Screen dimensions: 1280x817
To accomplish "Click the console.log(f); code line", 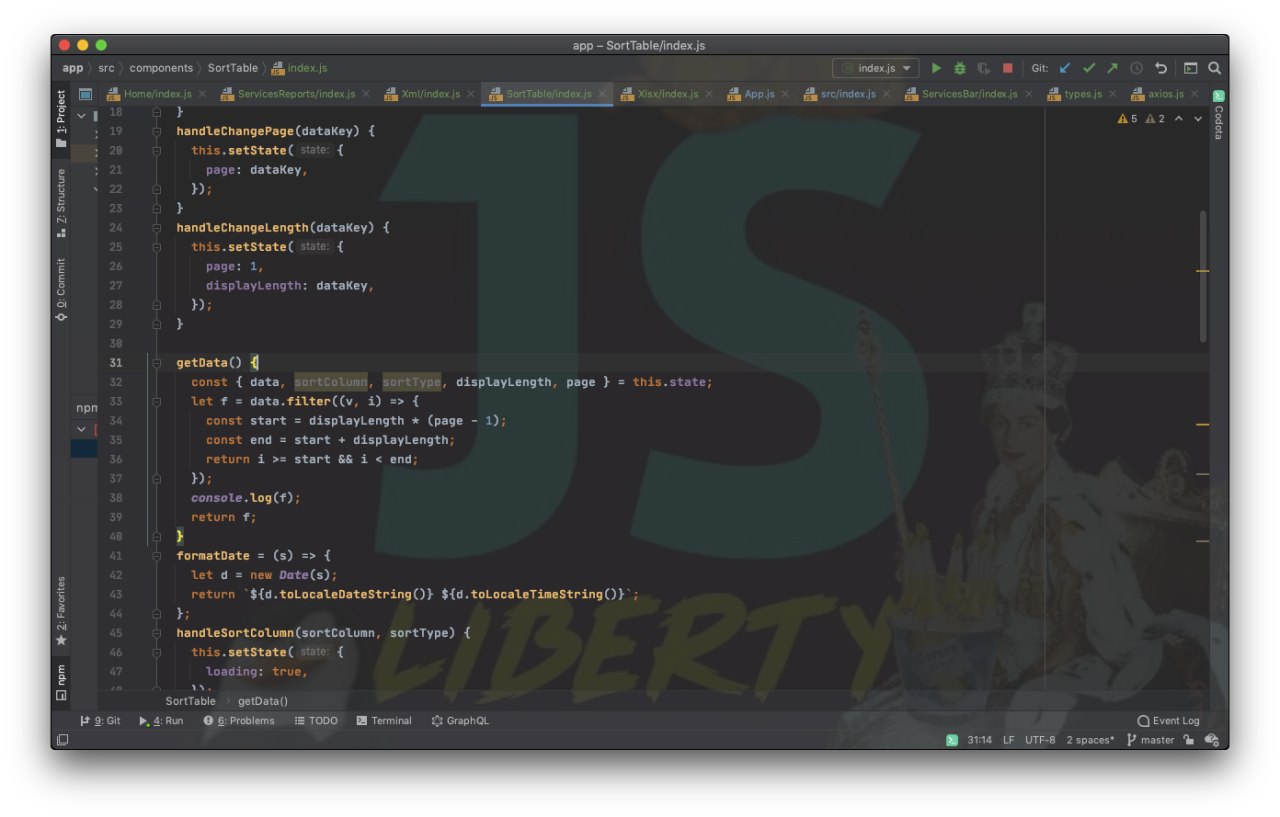I will tap(245, 498).
